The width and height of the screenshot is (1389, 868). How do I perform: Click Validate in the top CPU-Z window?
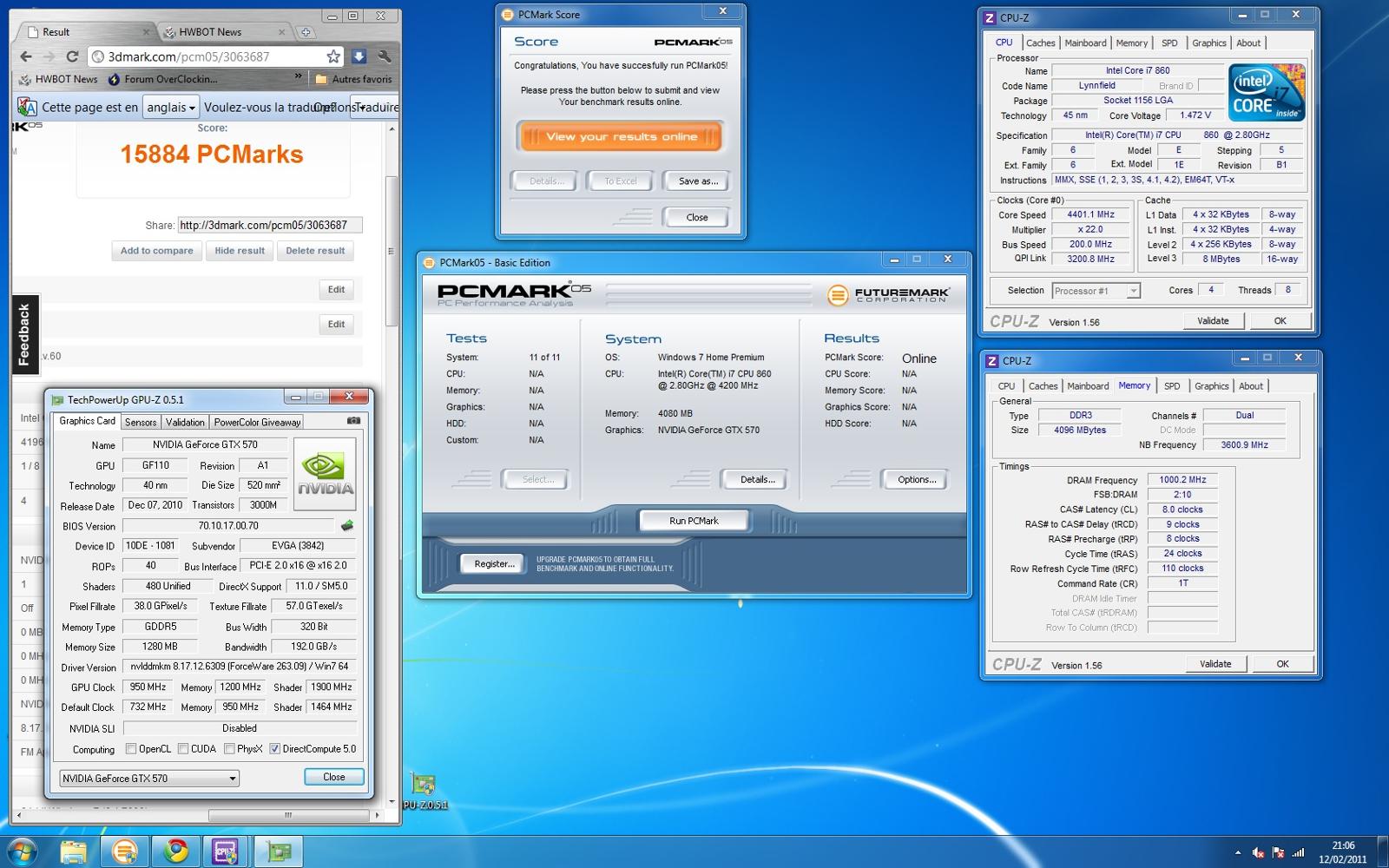(x=1213, y=320)
